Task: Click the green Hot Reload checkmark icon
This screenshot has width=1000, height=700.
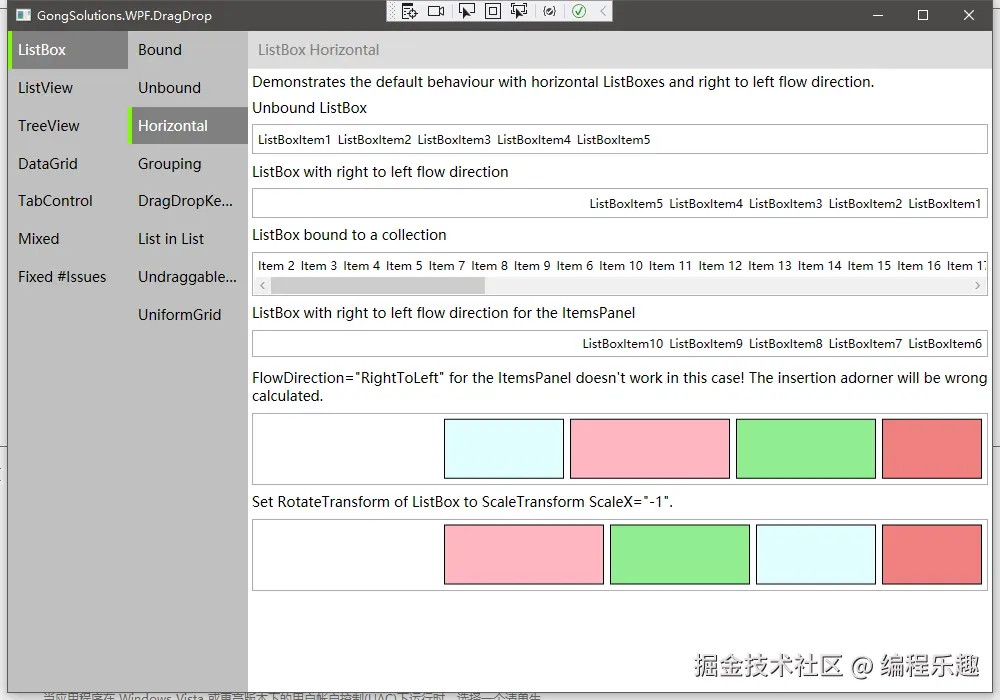Action: [x=579, y=11]
